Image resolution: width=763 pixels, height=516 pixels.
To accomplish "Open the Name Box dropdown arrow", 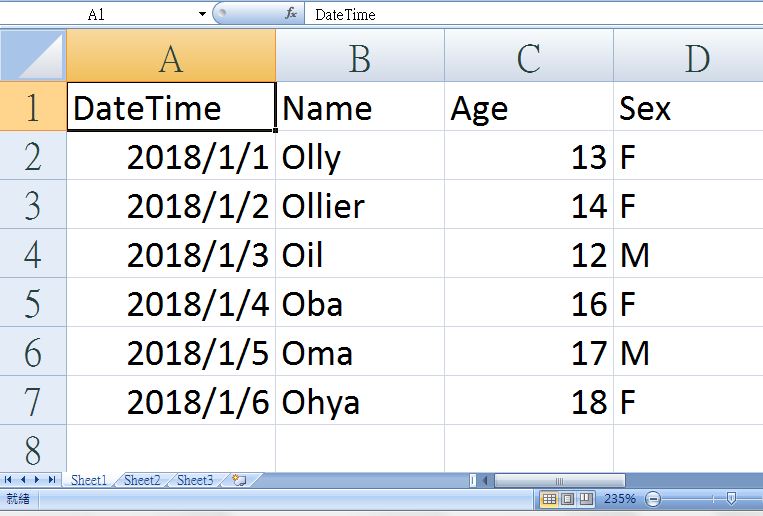I will point(202,14).
